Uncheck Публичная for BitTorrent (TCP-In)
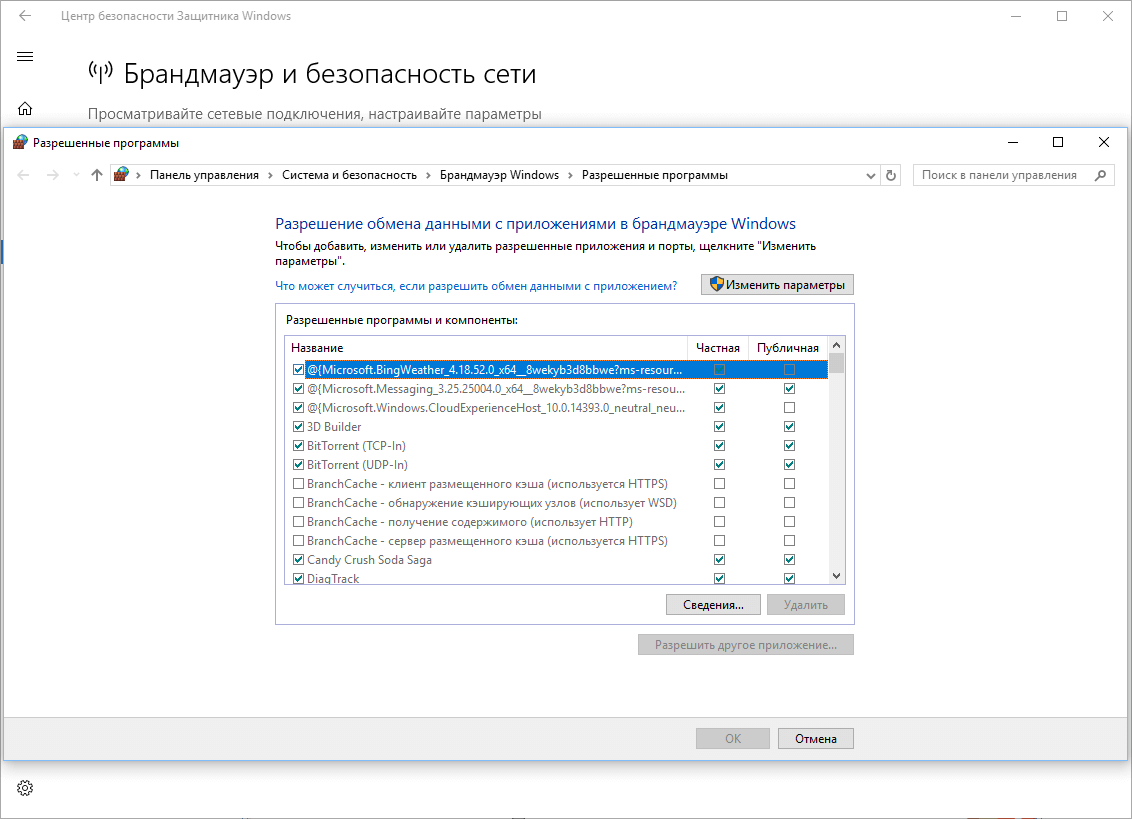Screen dimensions: 1132x819 [x=789, y=445]
